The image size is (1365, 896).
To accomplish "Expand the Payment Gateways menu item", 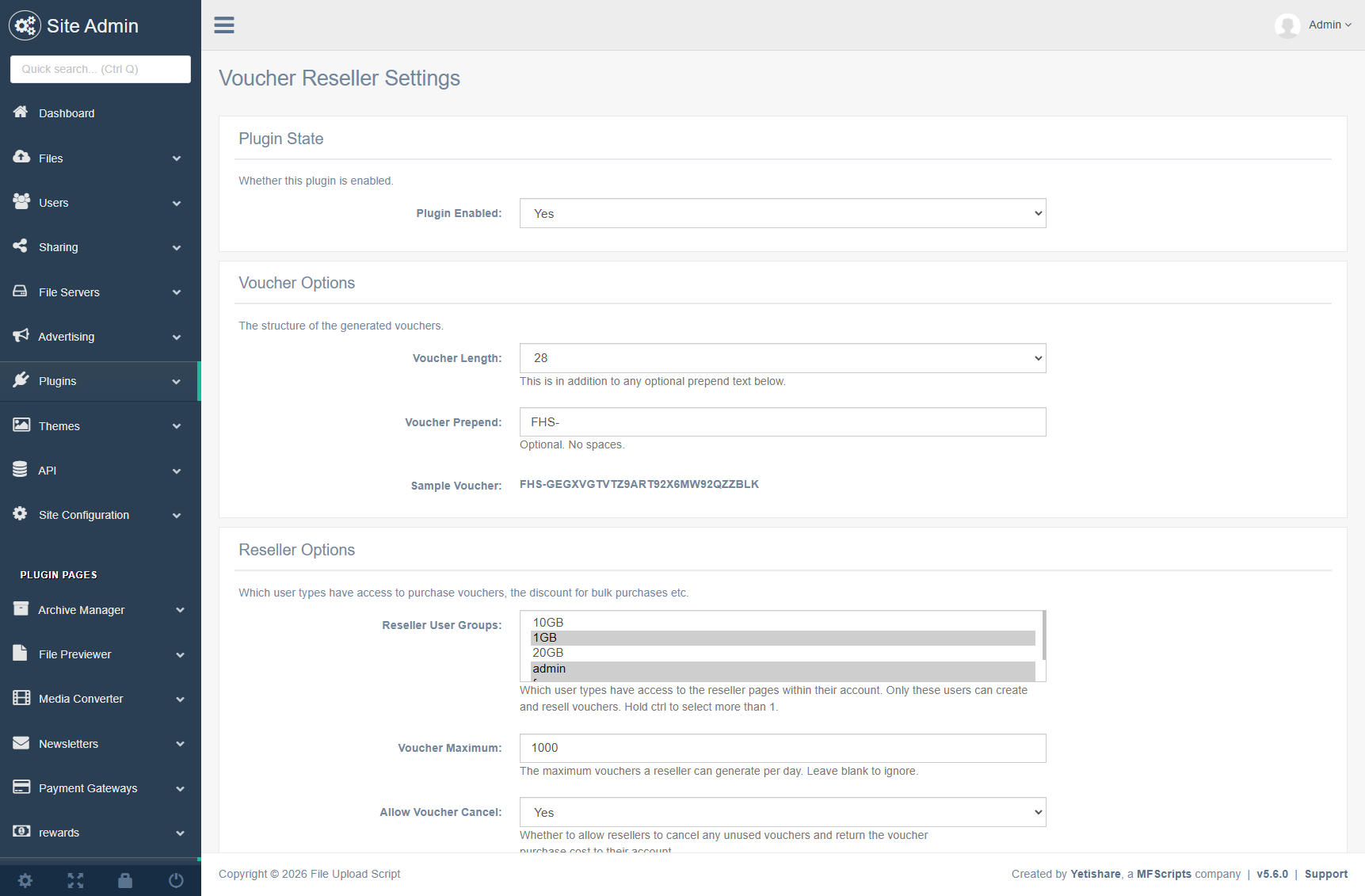I will pyautogui.click(x=99, y=788).
